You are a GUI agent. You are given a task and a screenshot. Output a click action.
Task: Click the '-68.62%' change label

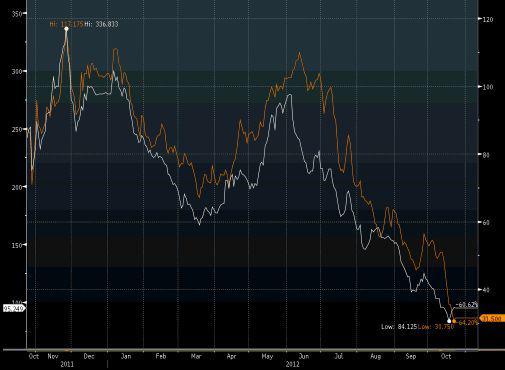(x=467, y=305)
